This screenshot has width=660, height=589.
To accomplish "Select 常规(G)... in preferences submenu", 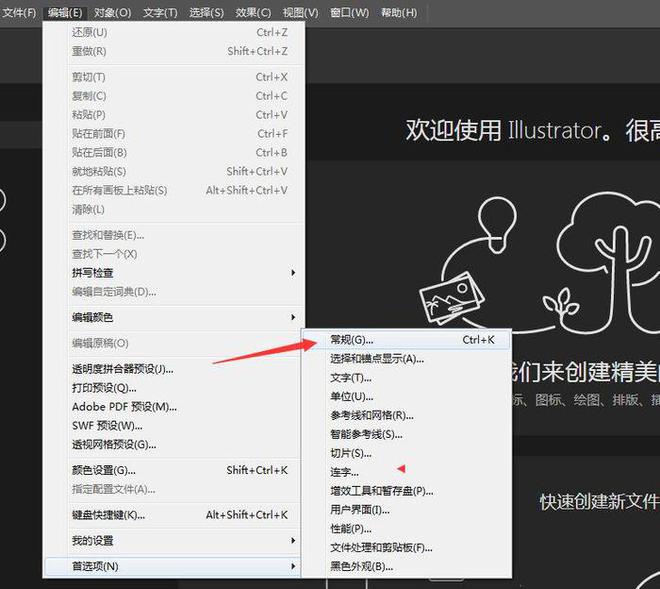I will coord(407,340).
